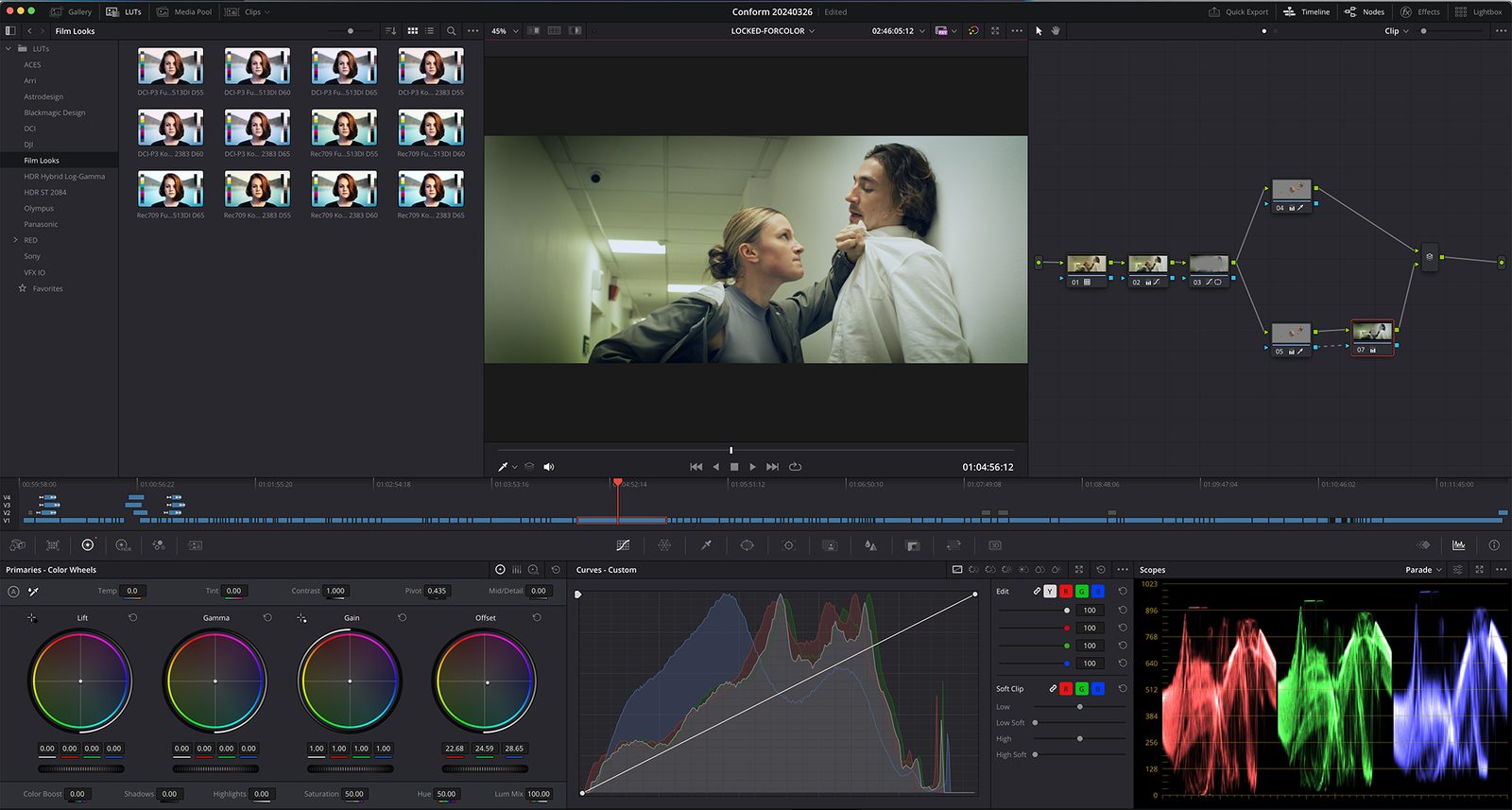Toggle the Nodes panel tab
This screenshot has width=1512, height=810.
pyautogui.click(x=1365, y=11)
